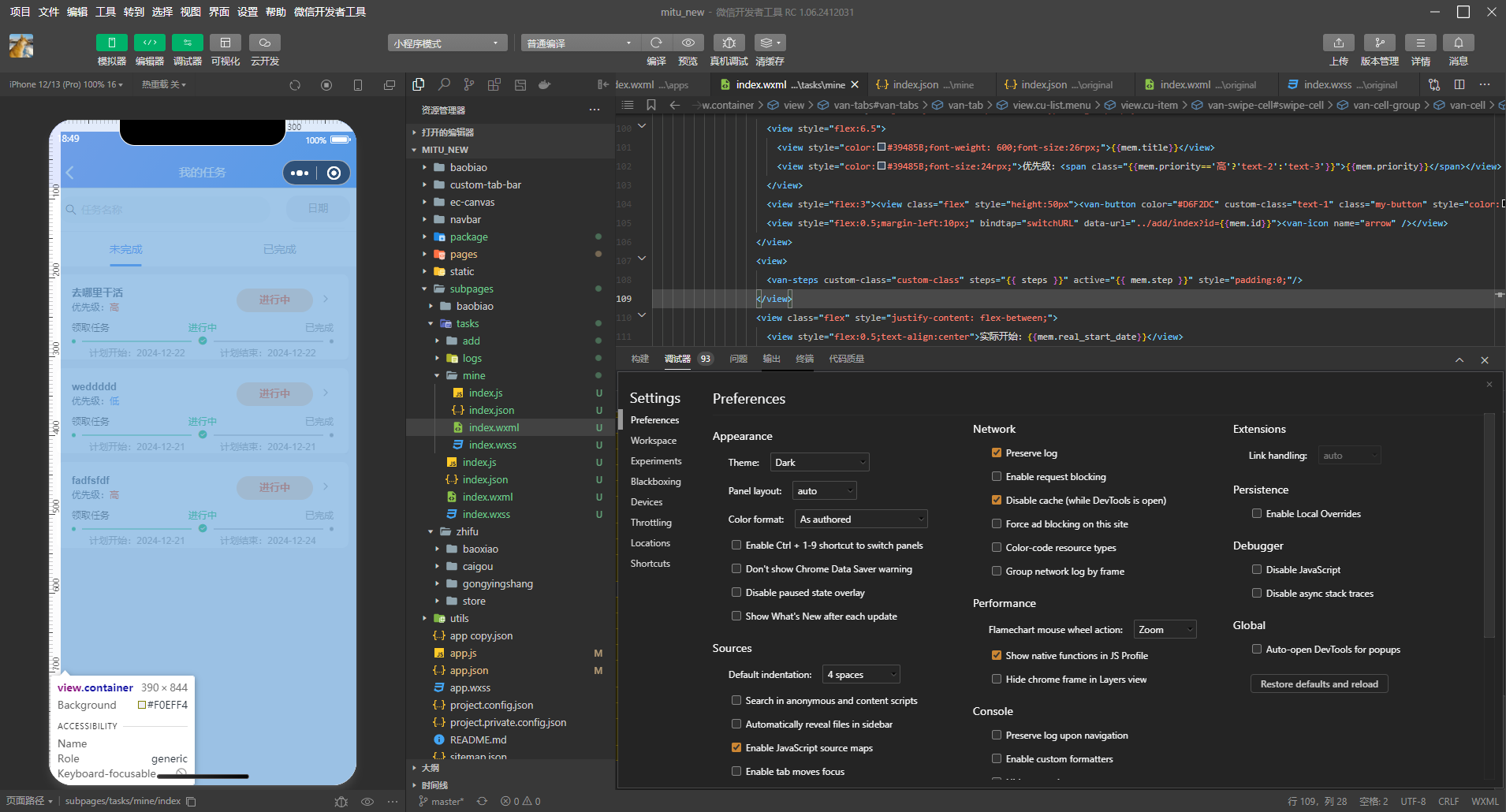Open the details (详情) panel icon
This screenshot has height=812, width=1506.
point(1420,43)
